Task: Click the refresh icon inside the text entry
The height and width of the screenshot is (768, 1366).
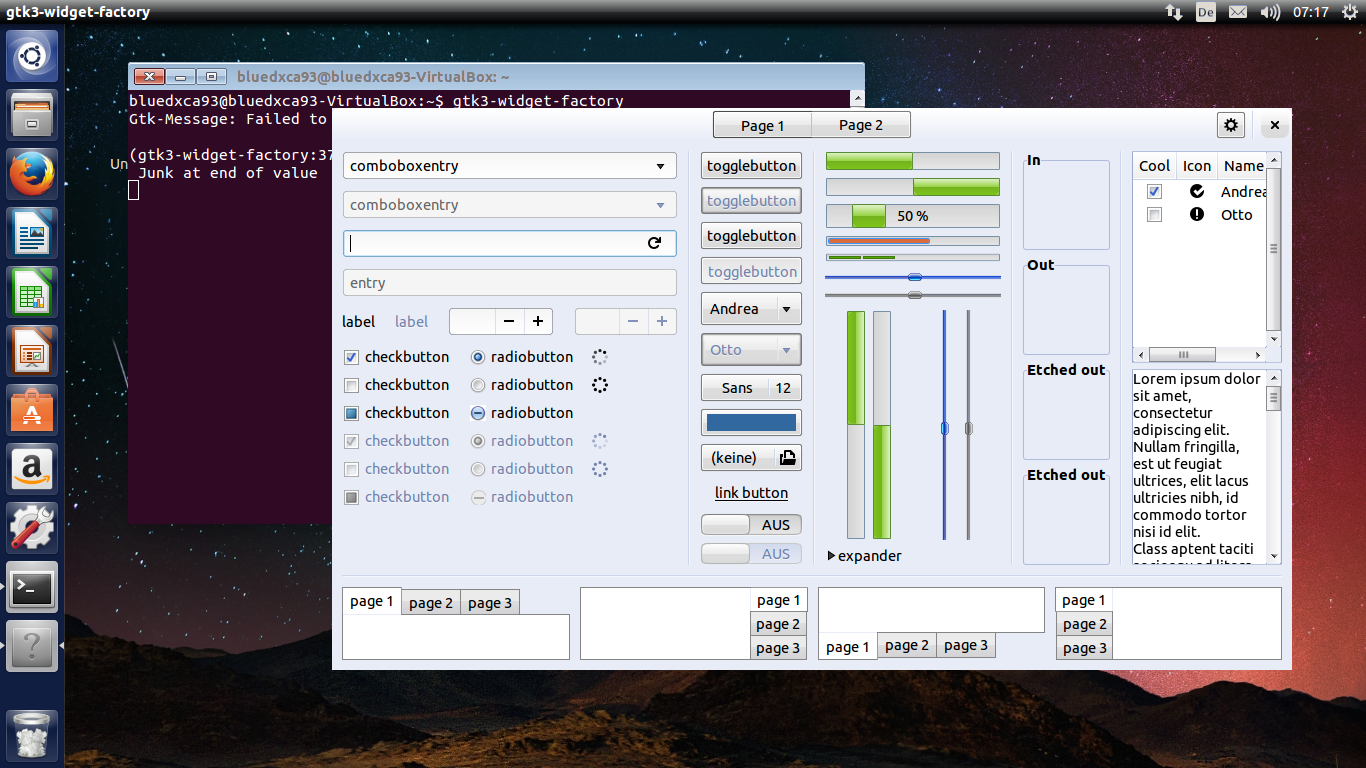Action: 655,243
